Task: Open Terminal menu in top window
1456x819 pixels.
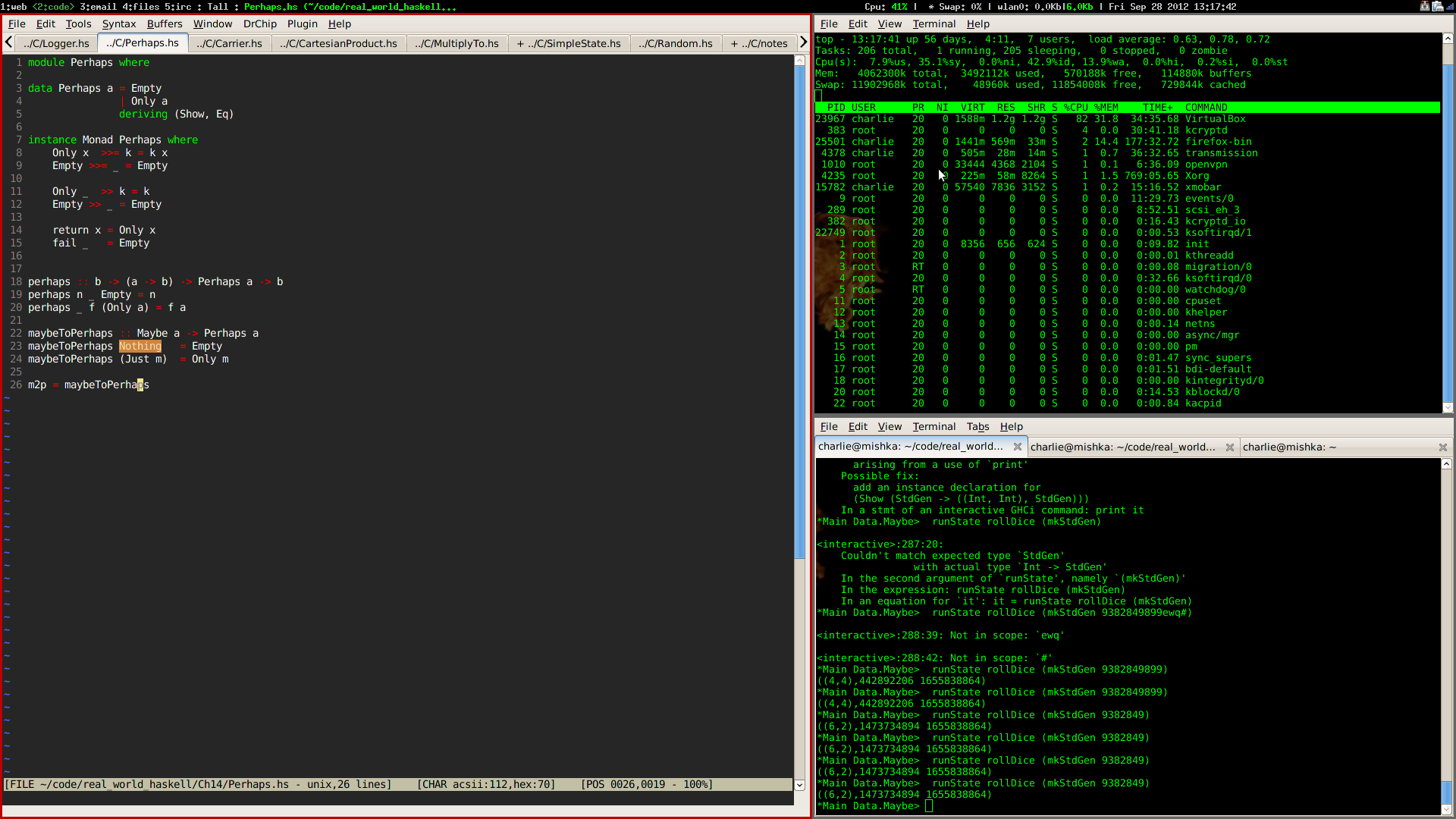Action: 934,24
